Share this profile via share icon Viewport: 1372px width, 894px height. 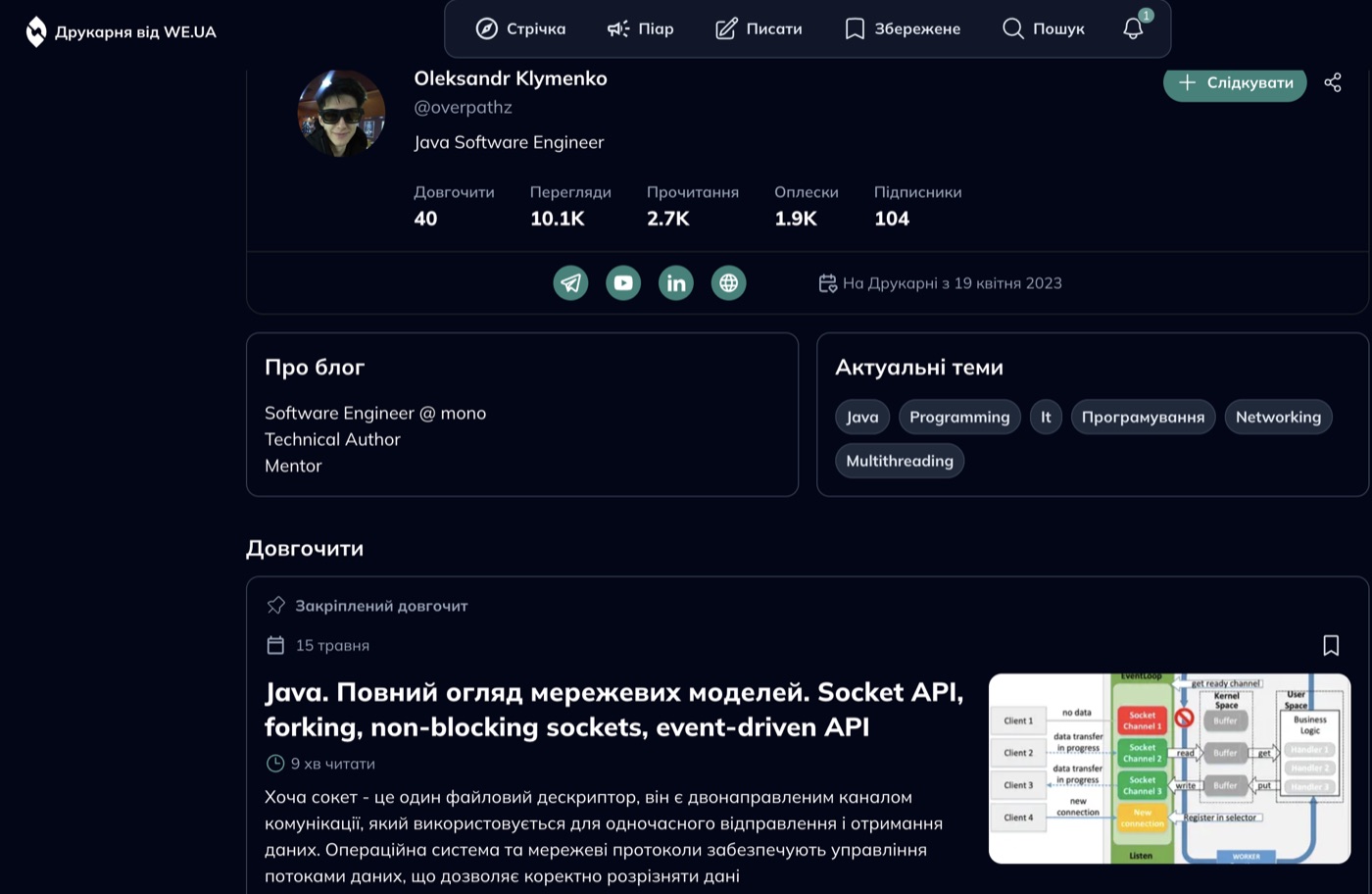point(1333,82)
